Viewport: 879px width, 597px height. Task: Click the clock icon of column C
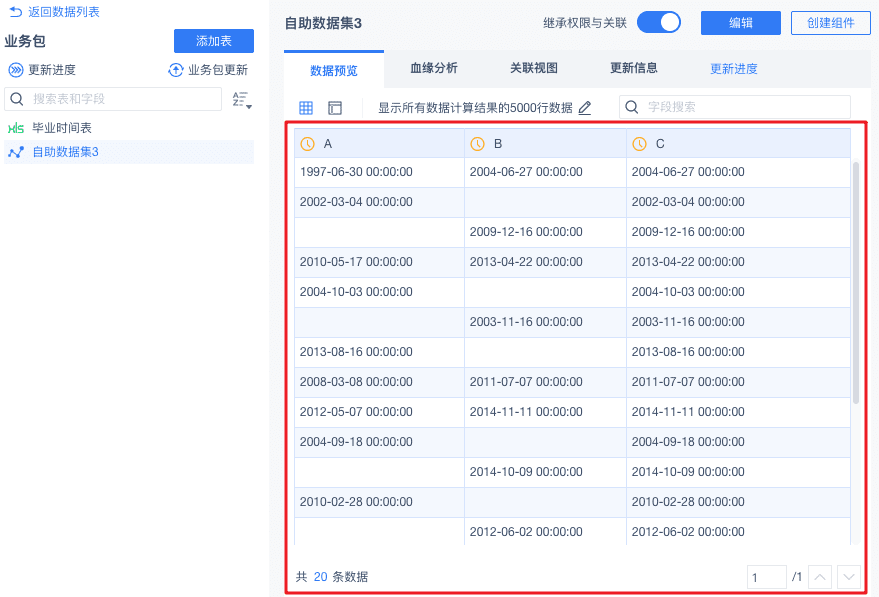640,144
